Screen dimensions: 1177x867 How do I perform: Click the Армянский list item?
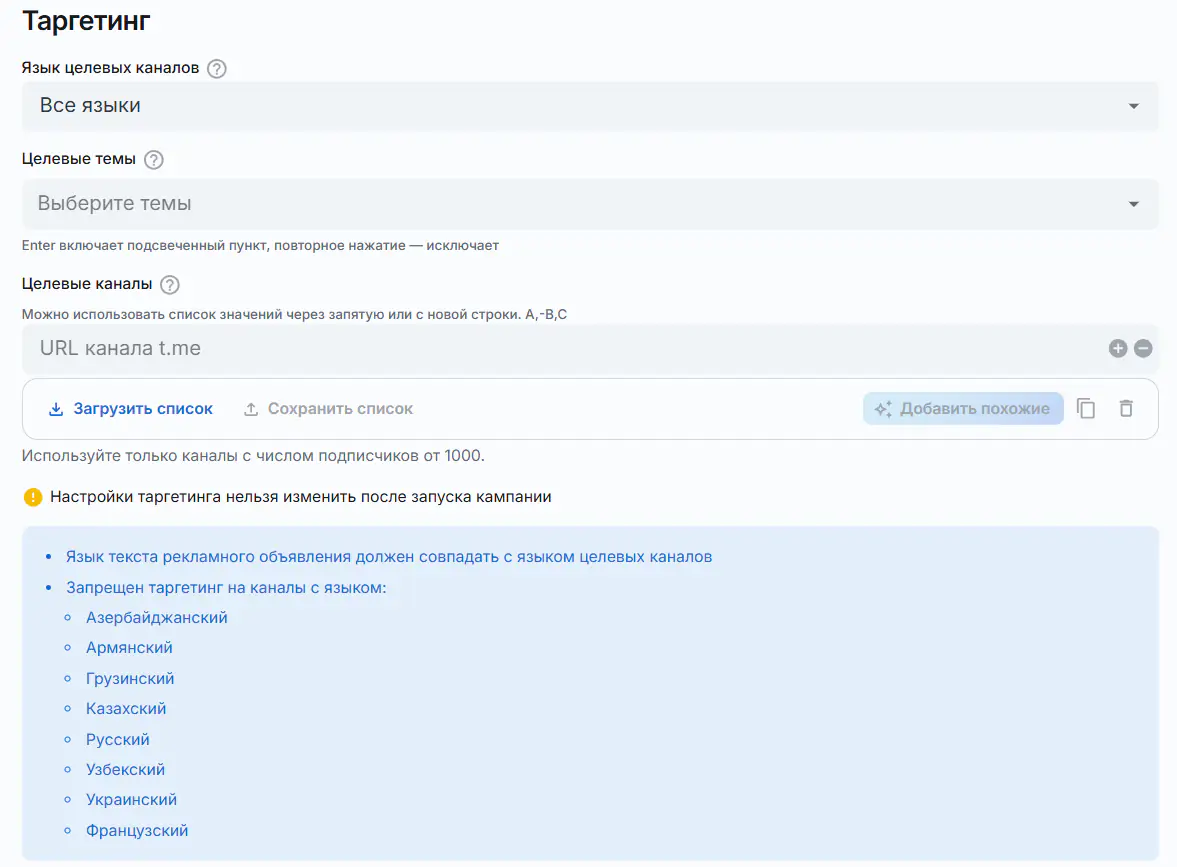[x=129, y=648]
